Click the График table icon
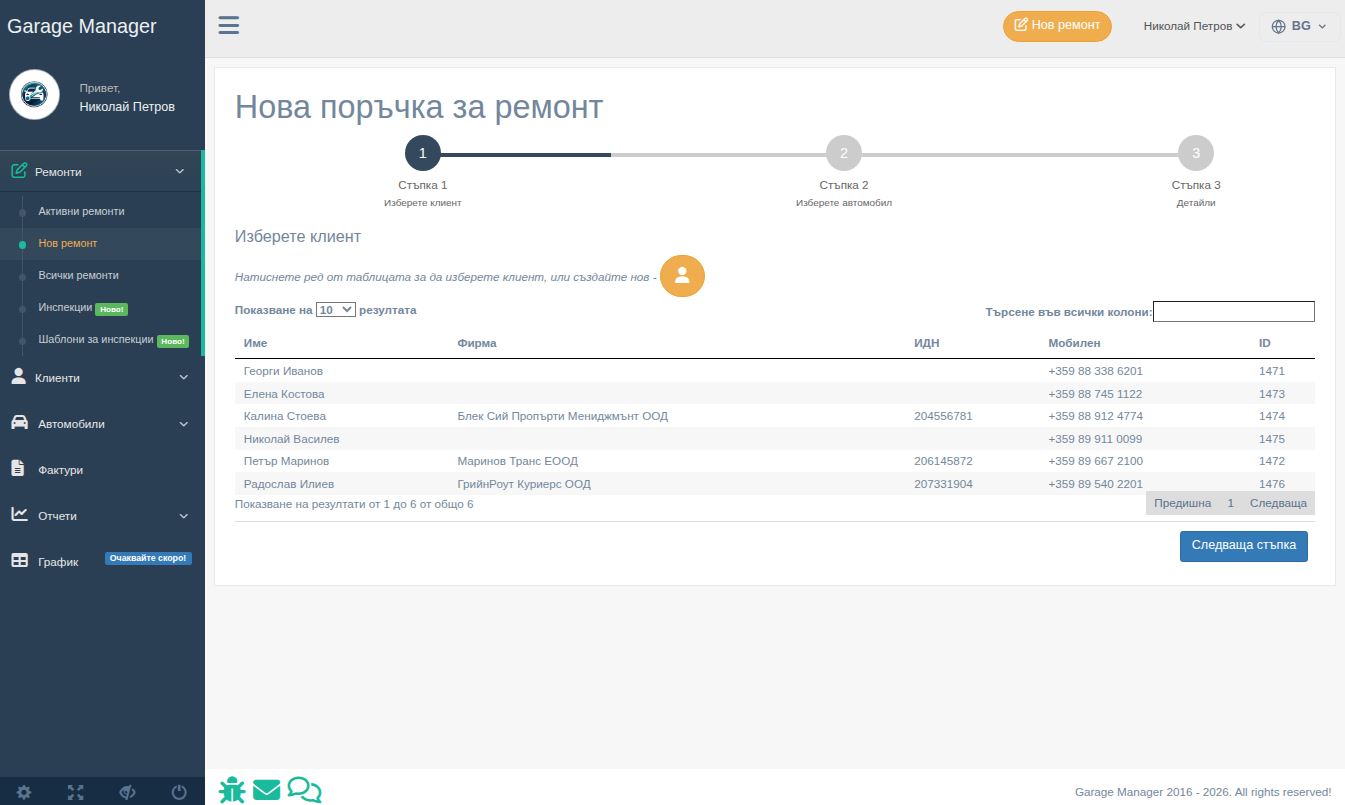Viewport: 1345px width, 805px height. [x=19, y=561]
